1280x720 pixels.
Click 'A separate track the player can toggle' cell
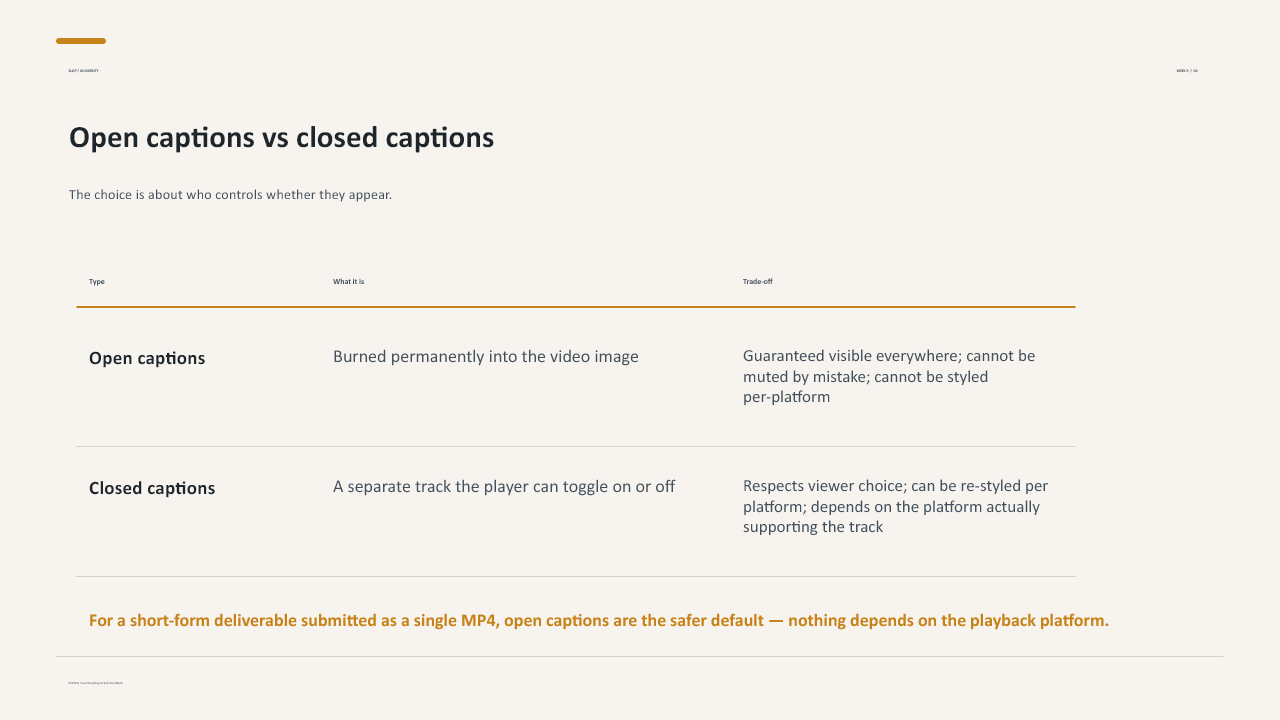pyautogui.click(x=504, y=487)
